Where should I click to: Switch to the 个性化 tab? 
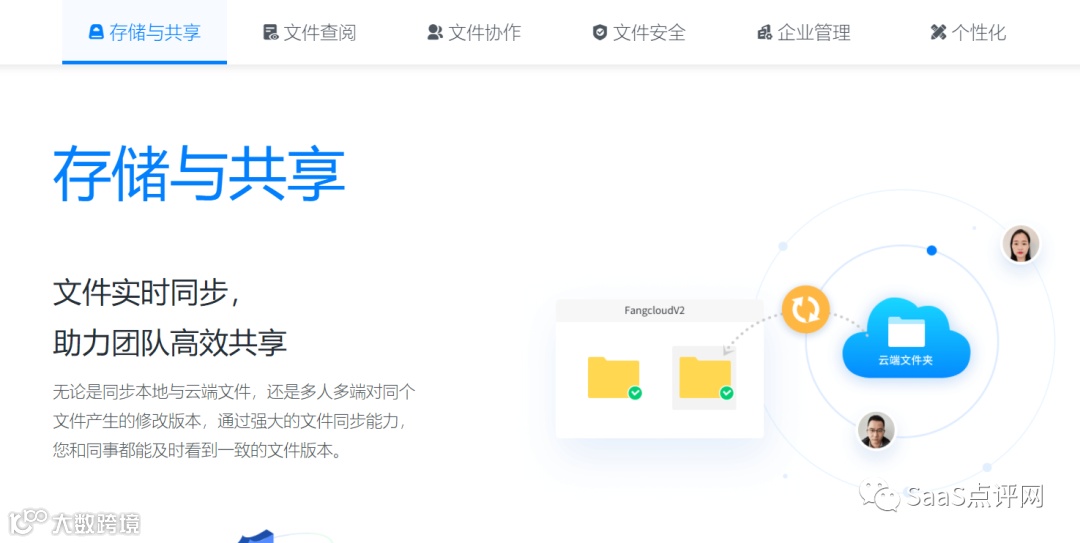tap(968, 32)
